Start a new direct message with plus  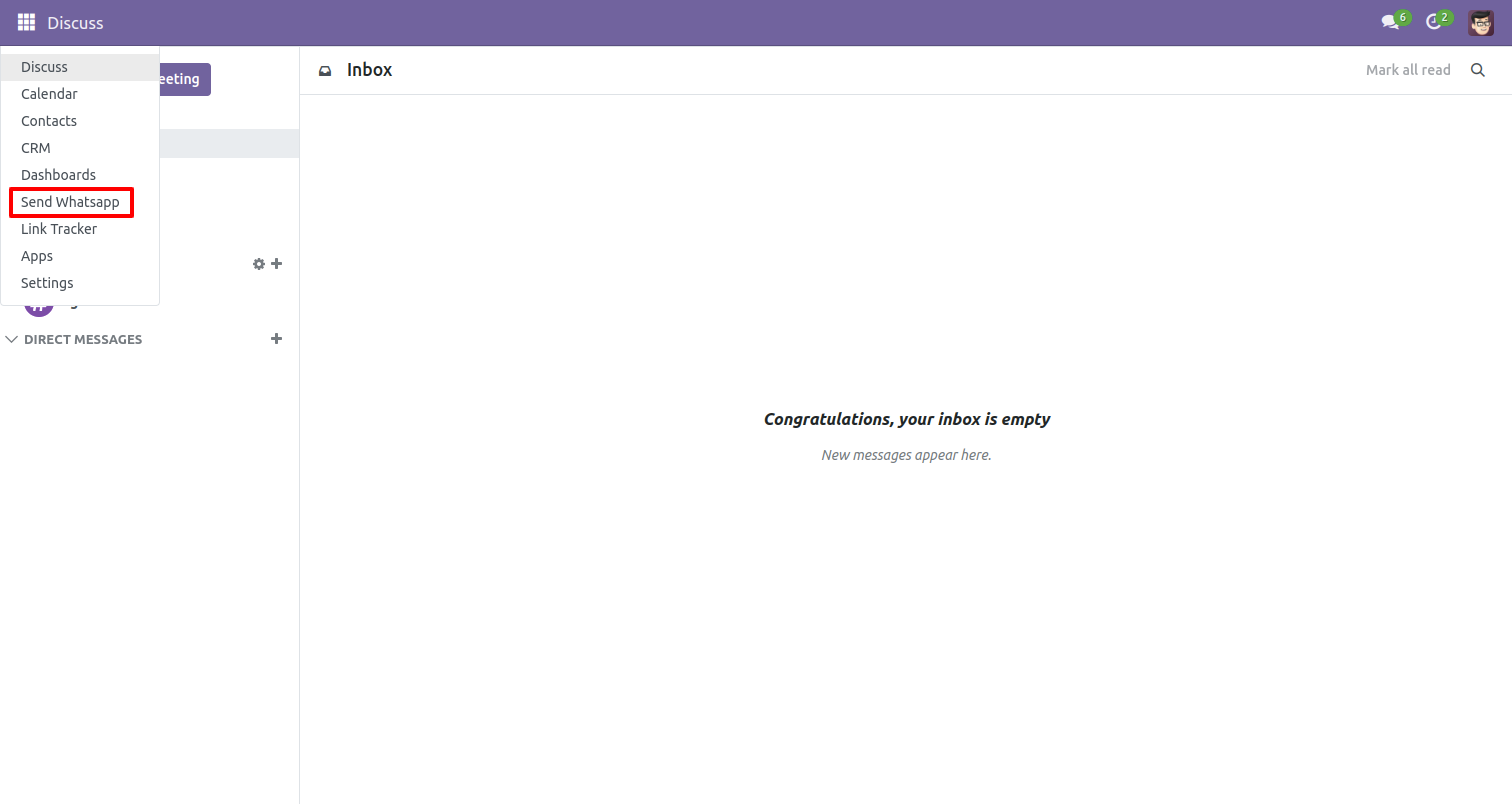277,339
